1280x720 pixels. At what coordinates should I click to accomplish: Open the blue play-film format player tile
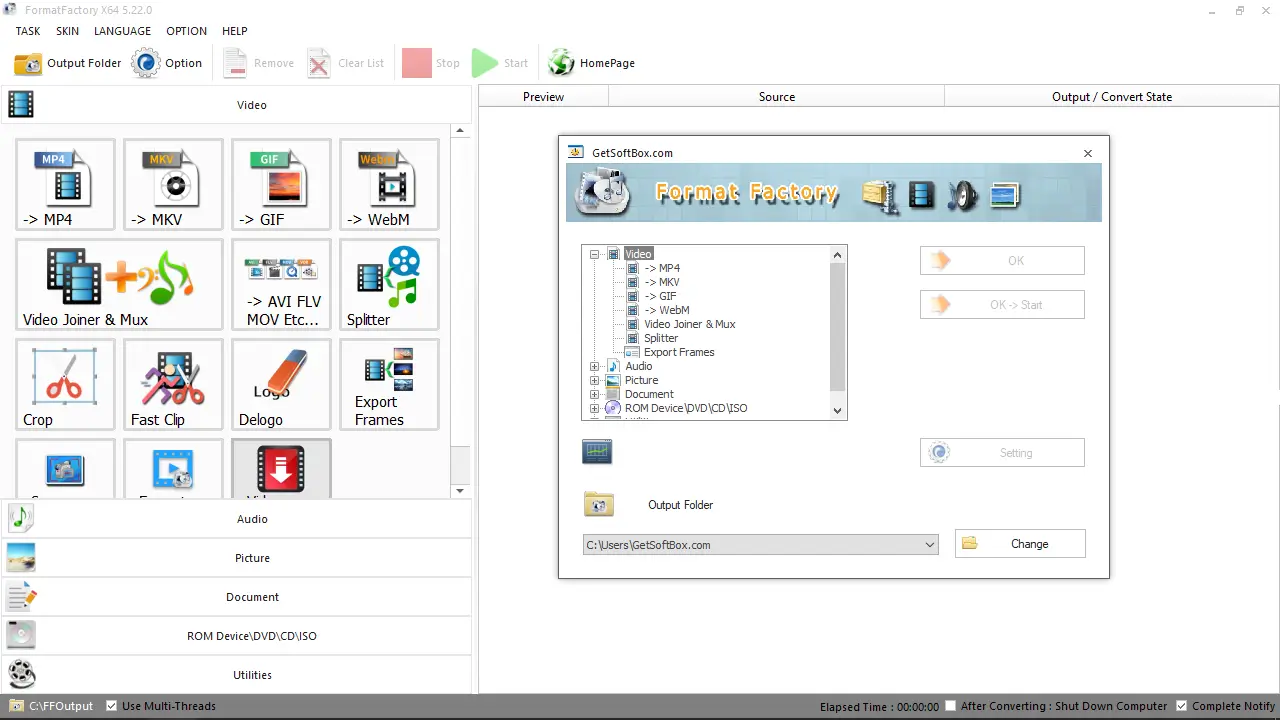point(174,469)
